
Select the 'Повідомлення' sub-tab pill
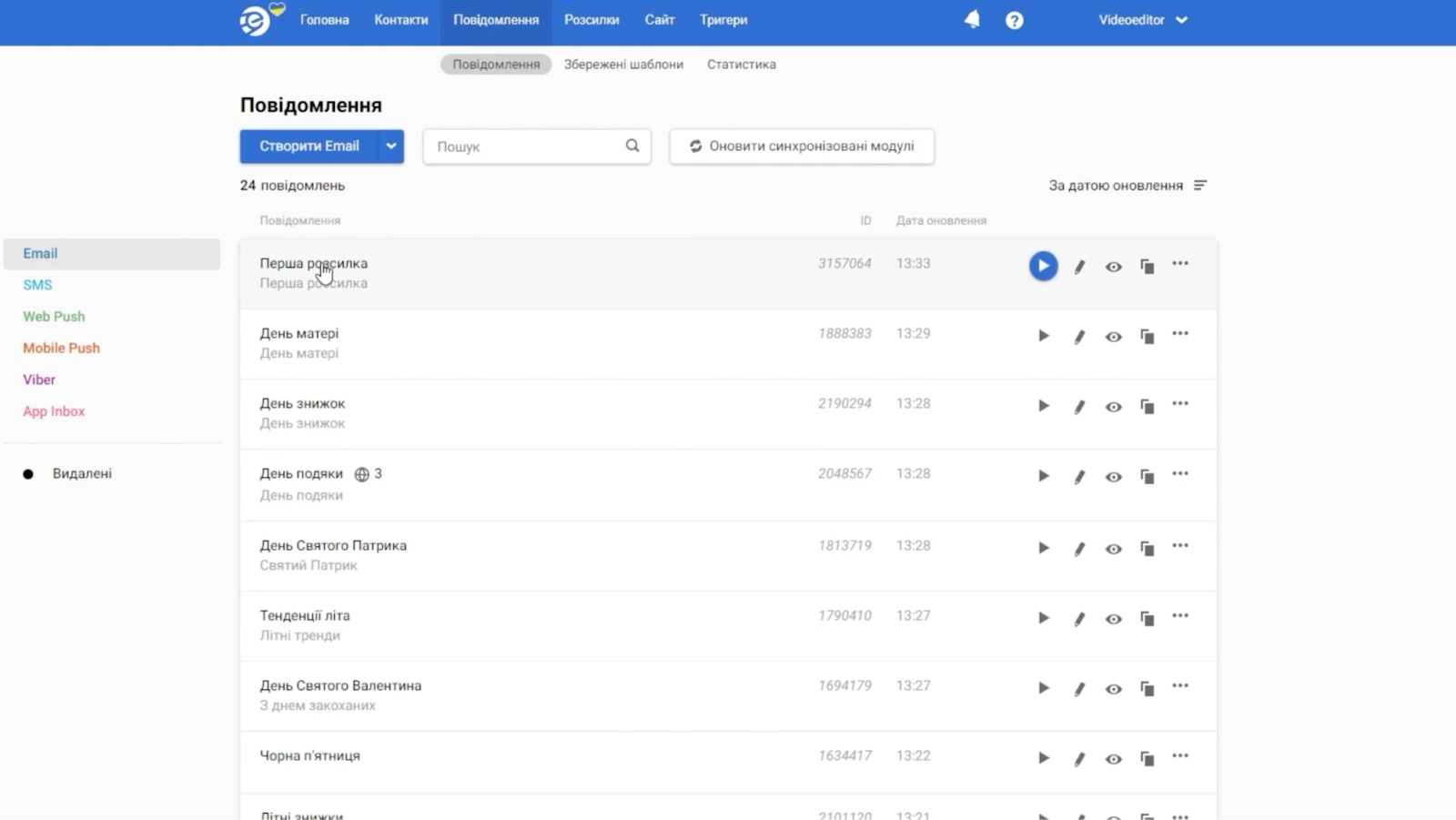click(x=496, y=65)
